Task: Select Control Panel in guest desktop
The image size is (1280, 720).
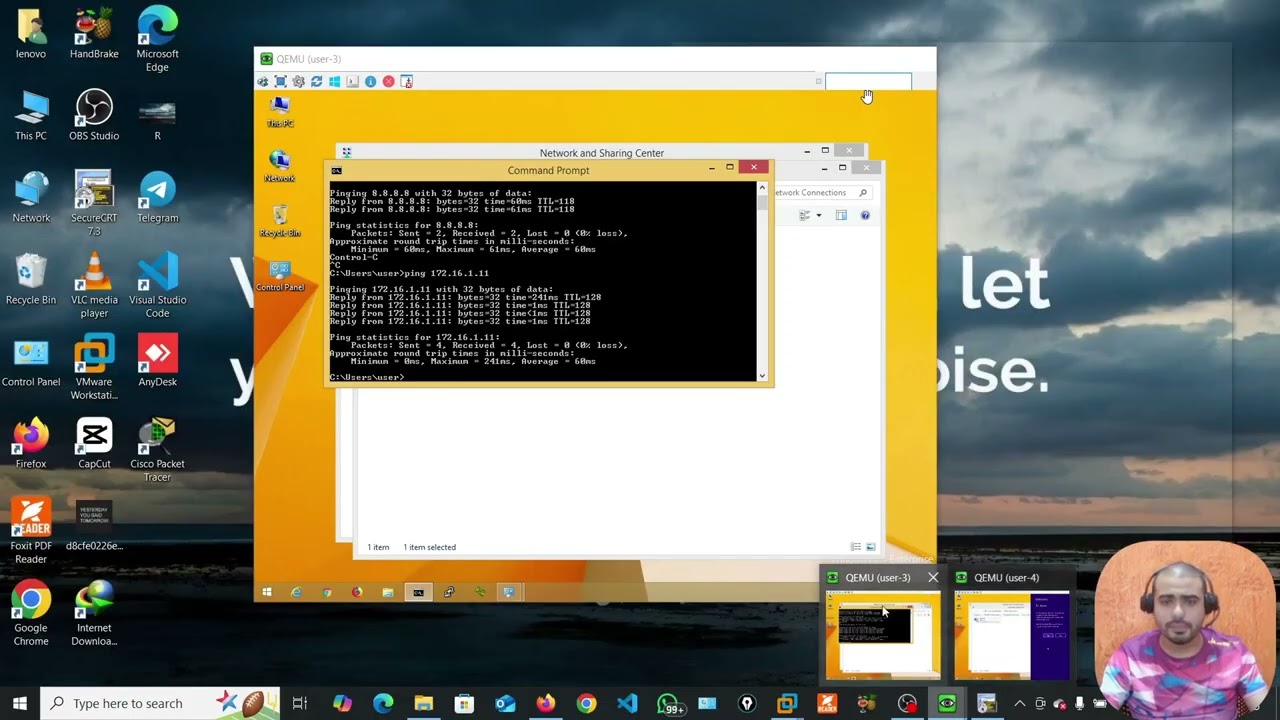Action: (x=280, y=275)
